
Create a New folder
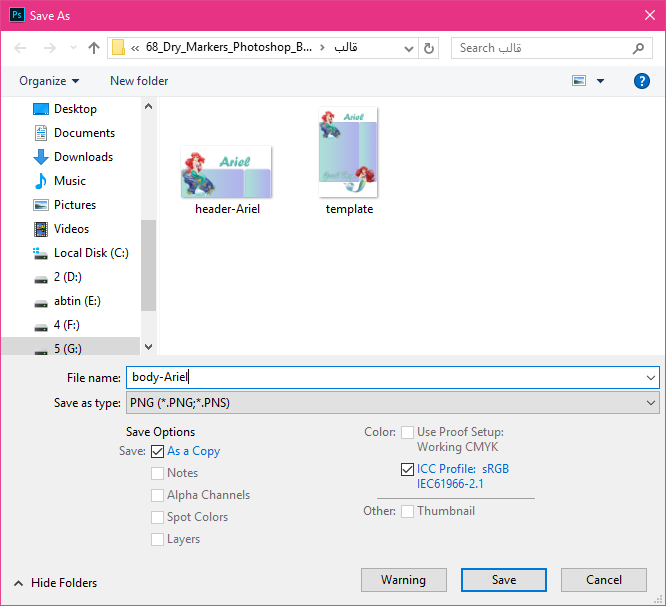point(139,81)
